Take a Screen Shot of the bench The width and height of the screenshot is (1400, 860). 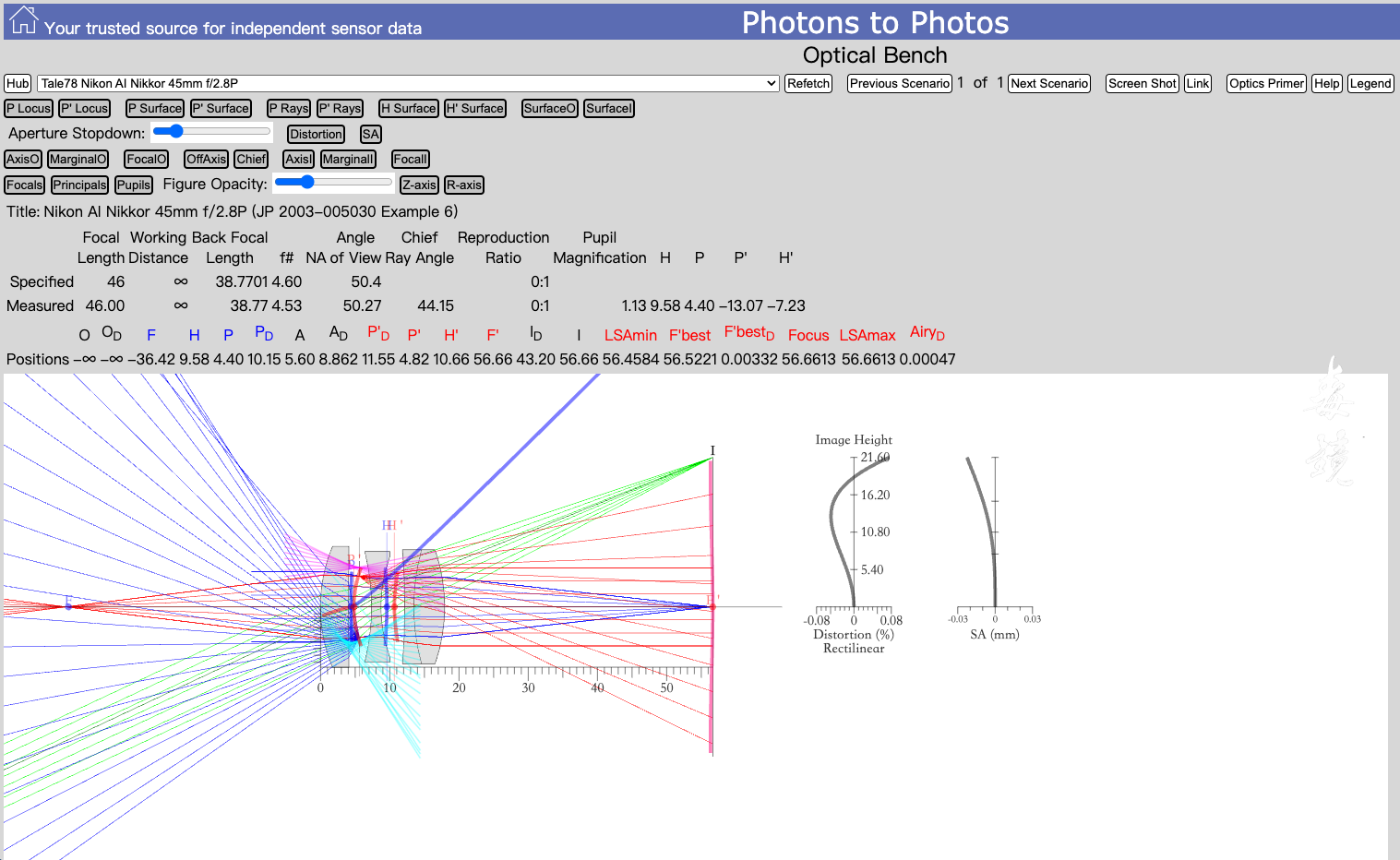pyautogui.click(x=1143, y=83)
